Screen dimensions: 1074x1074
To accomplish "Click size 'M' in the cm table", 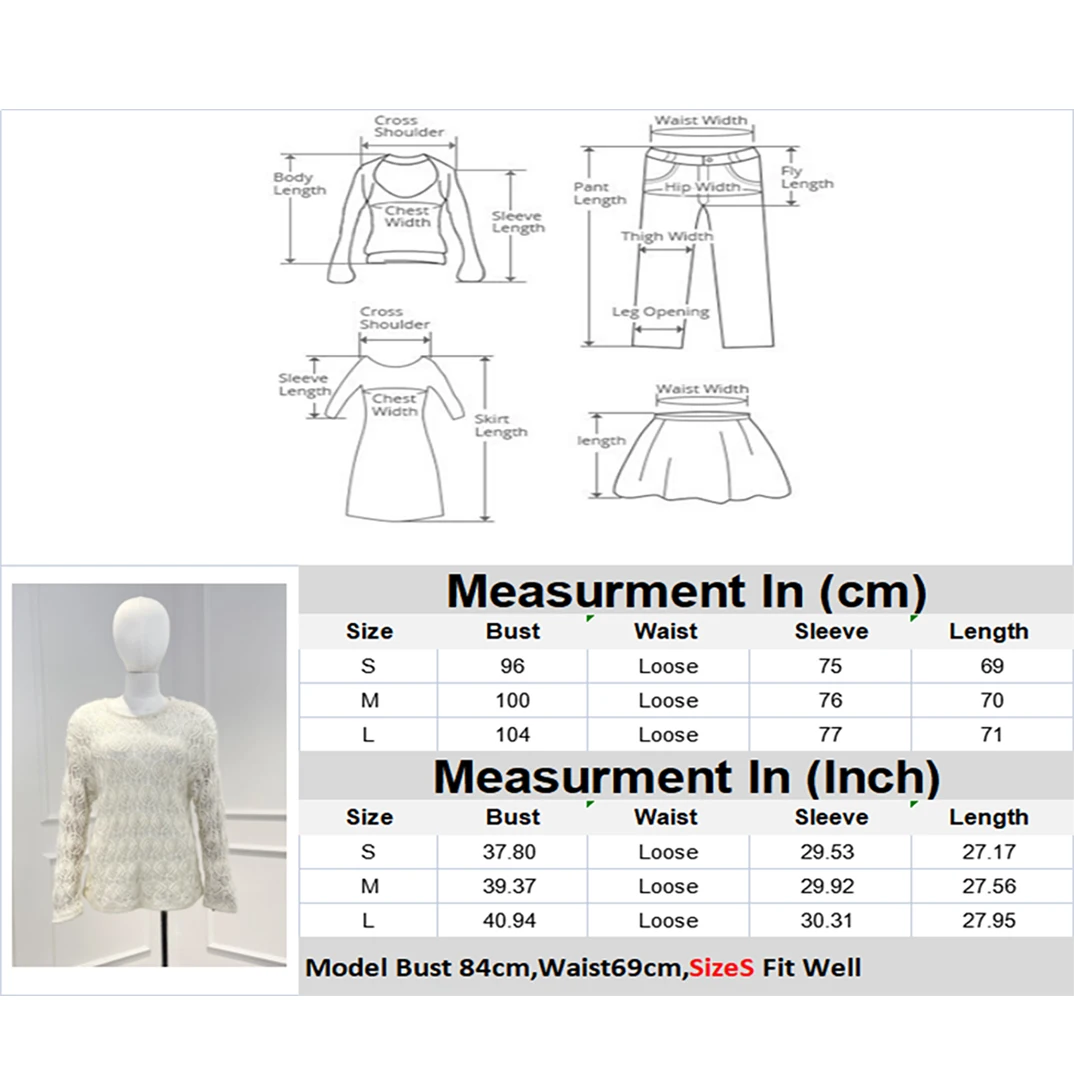I will pyautogui.click(x=369, y=700).
